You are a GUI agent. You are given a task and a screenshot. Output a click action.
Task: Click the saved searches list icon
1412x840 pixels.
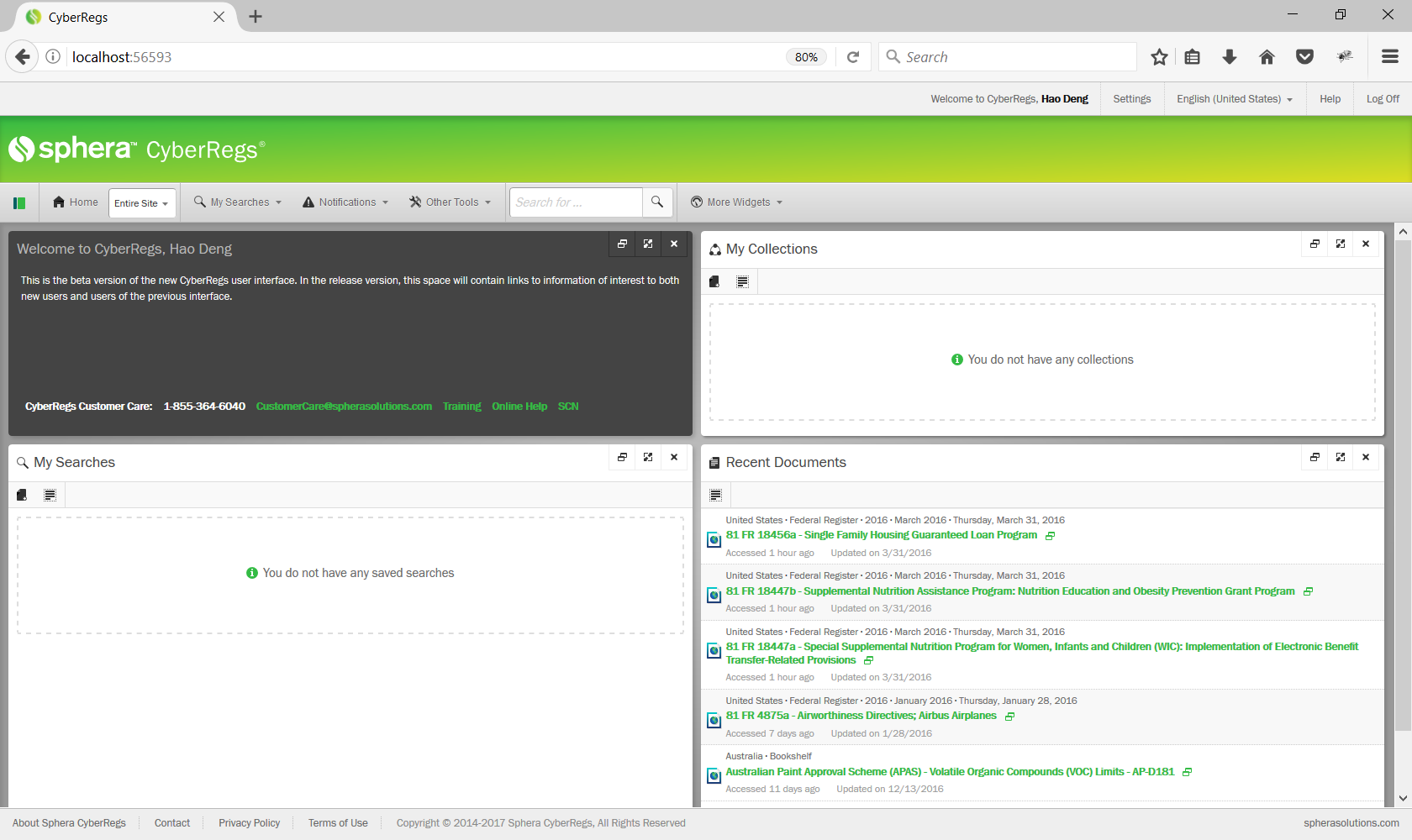(x=50, y=495)
